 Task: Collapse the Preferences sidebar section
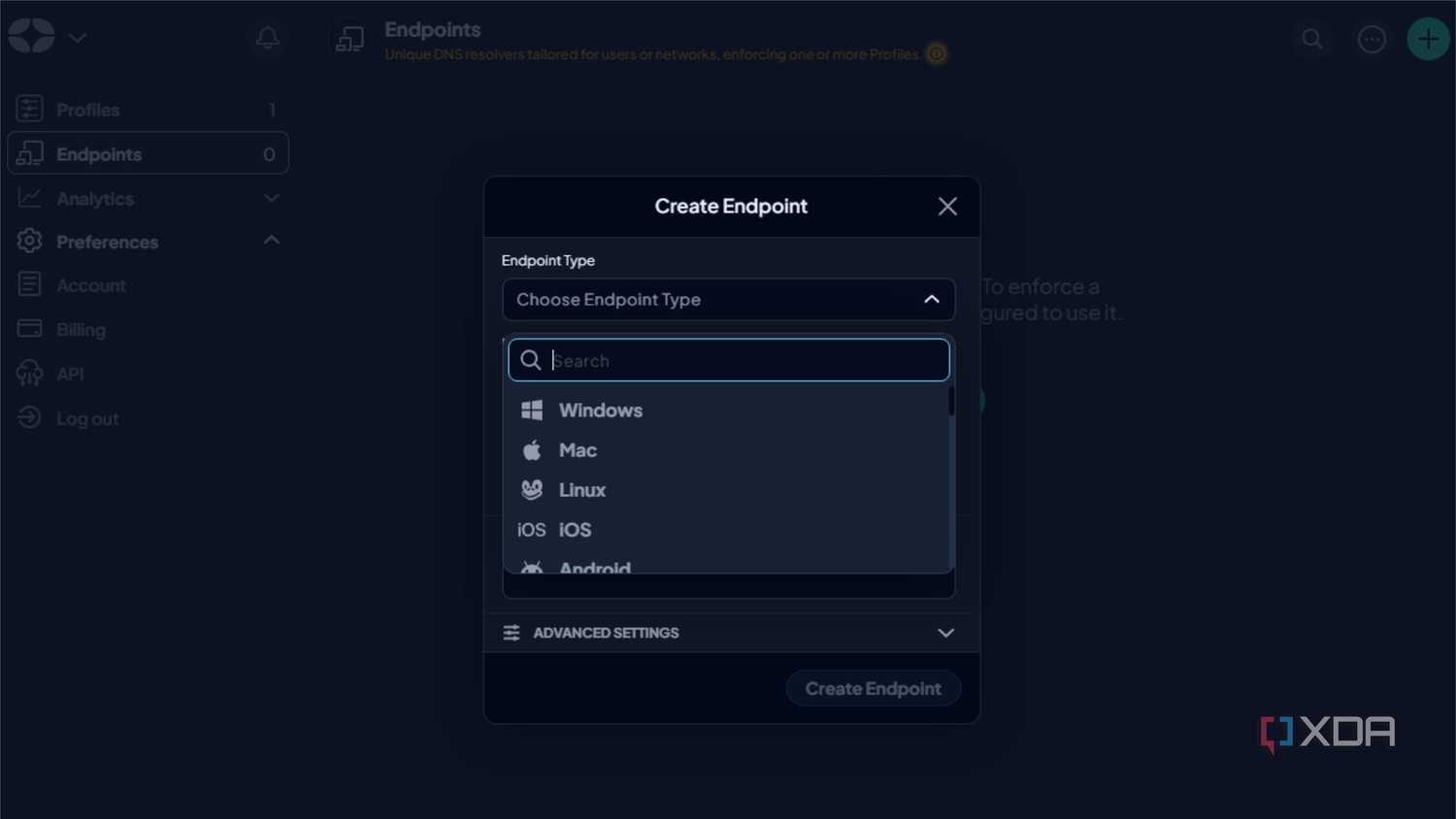click(272, 241)
